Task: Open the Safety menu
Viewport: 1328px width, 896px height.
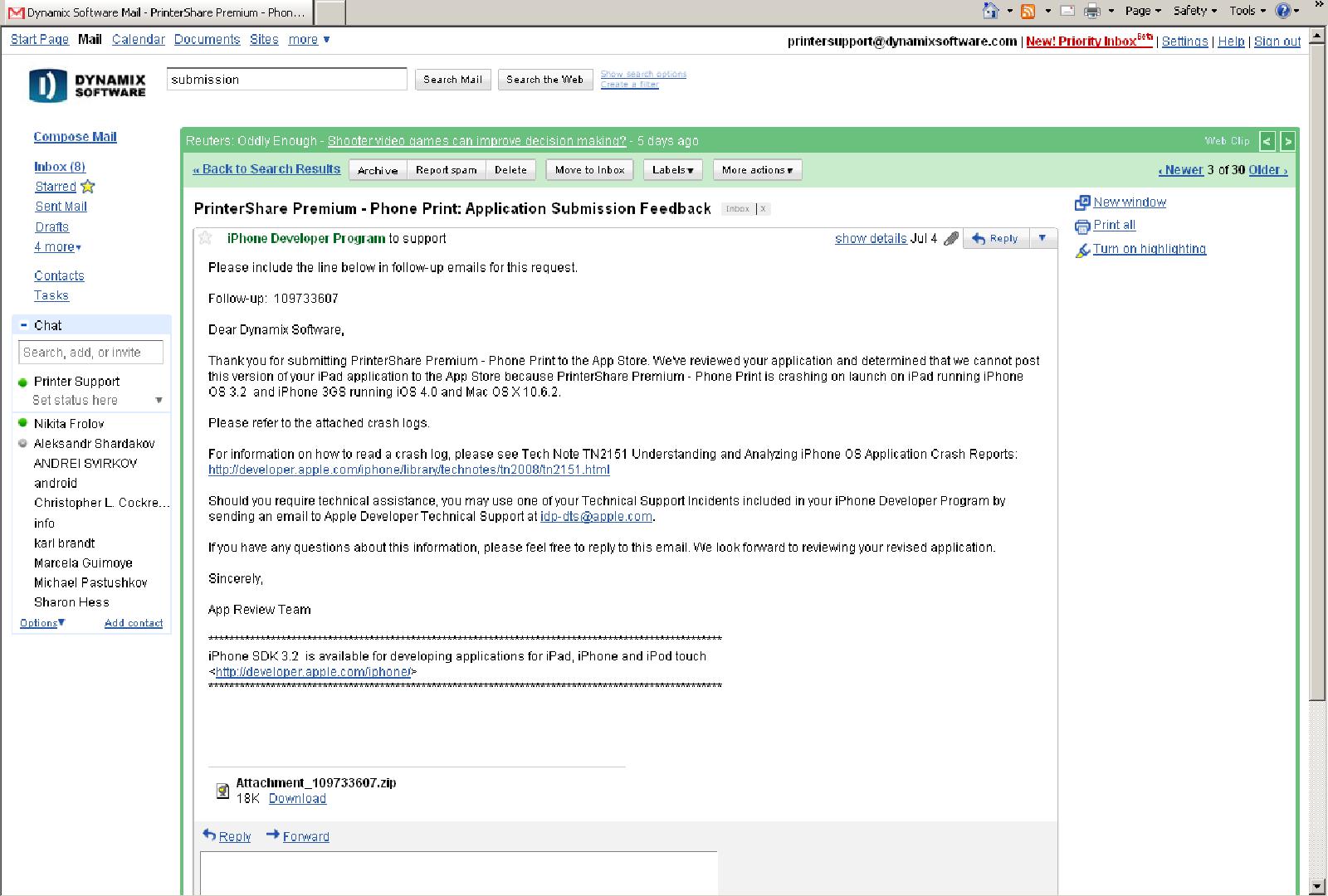Action: 1195,11
